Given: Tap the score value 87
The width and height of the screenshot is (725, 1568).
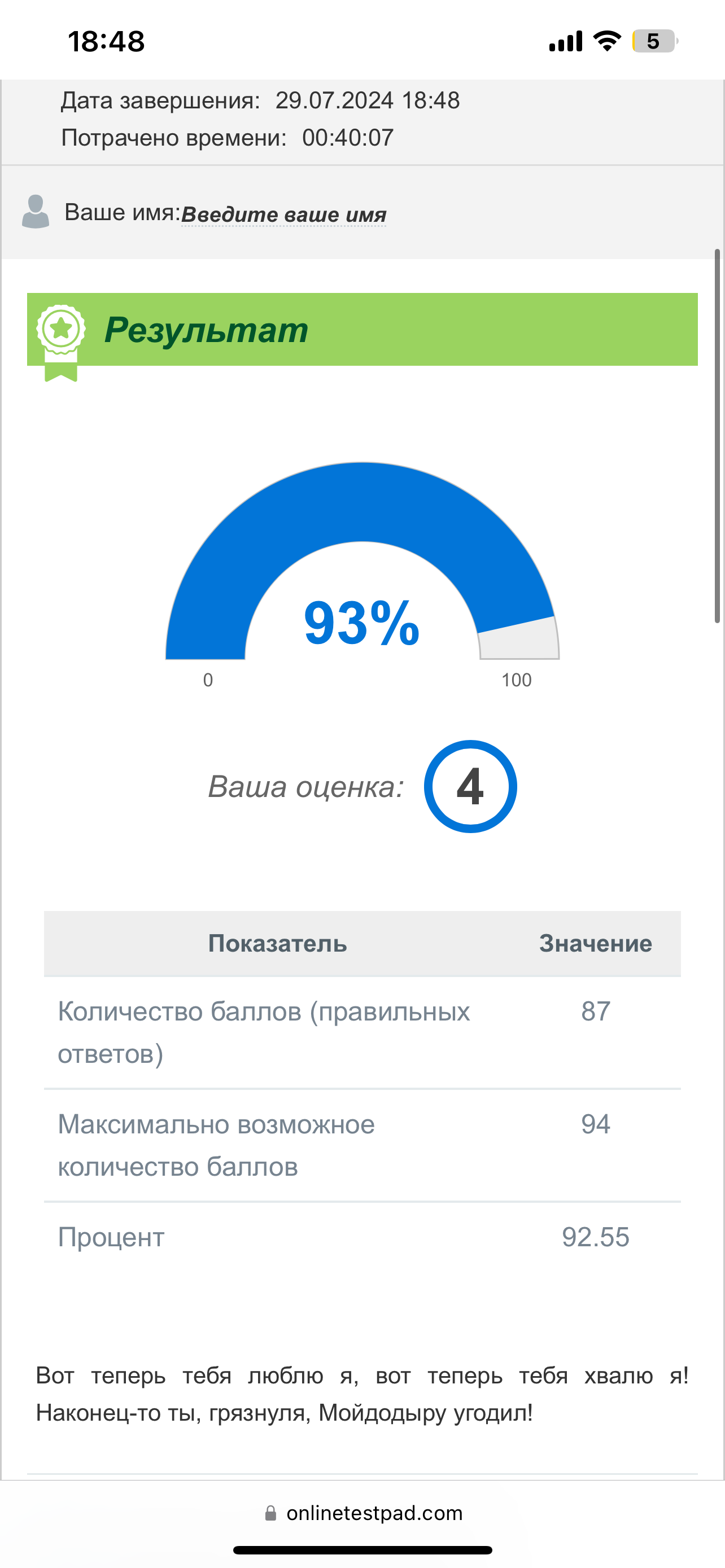Looking at the screenshot, I should (595, 1011).
